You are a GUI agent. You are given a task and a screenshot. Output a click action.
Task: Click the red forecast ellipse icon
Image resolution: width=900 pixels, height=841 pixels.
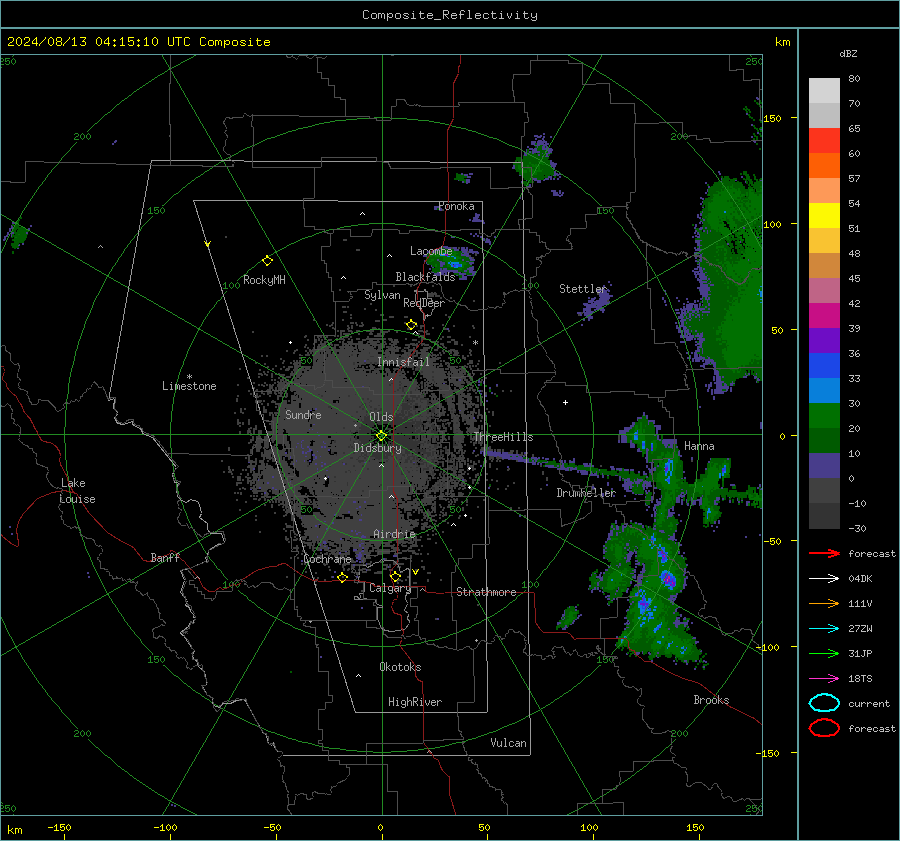824,728
